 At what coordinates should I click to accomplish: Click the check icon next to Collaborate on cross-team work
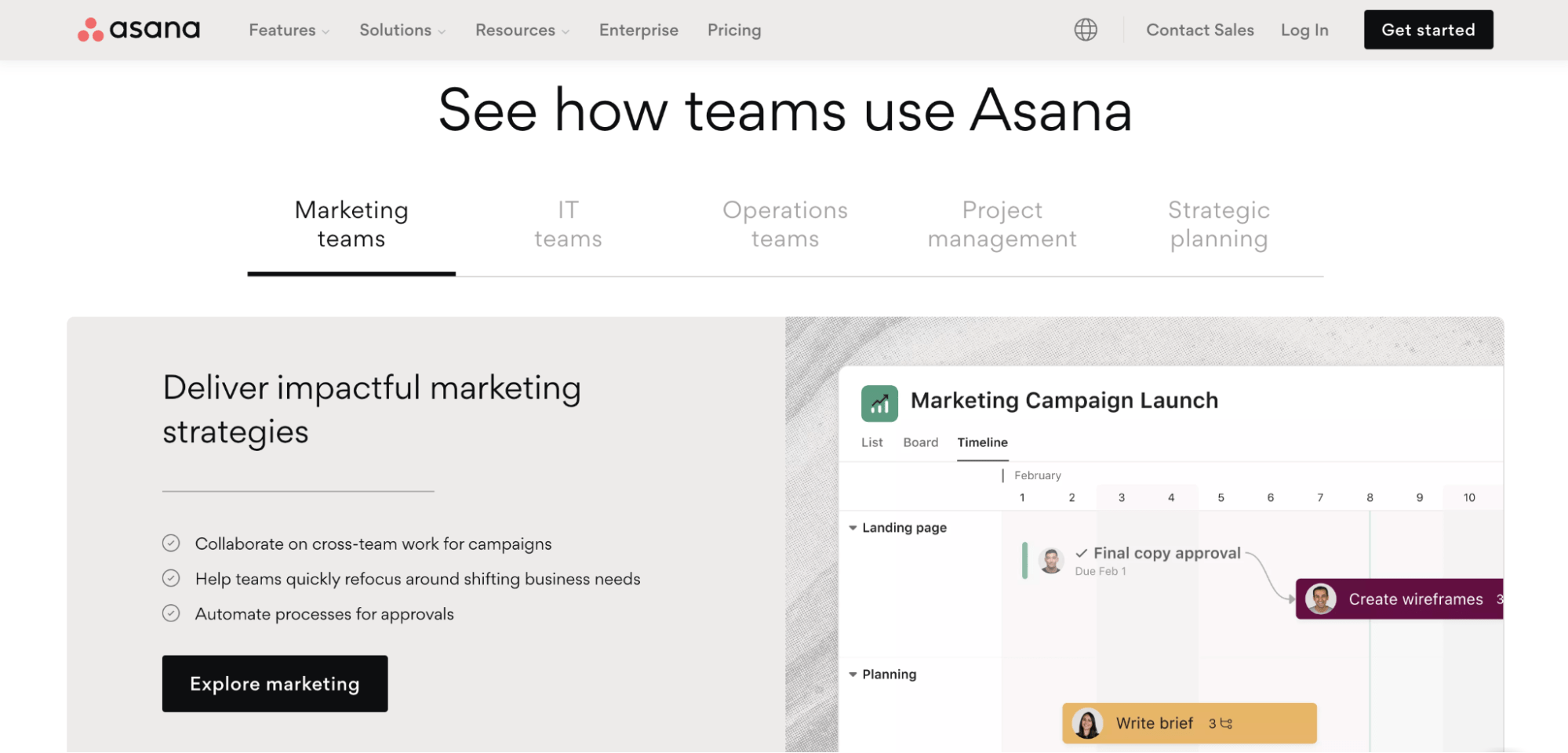(x=171, y=543)
